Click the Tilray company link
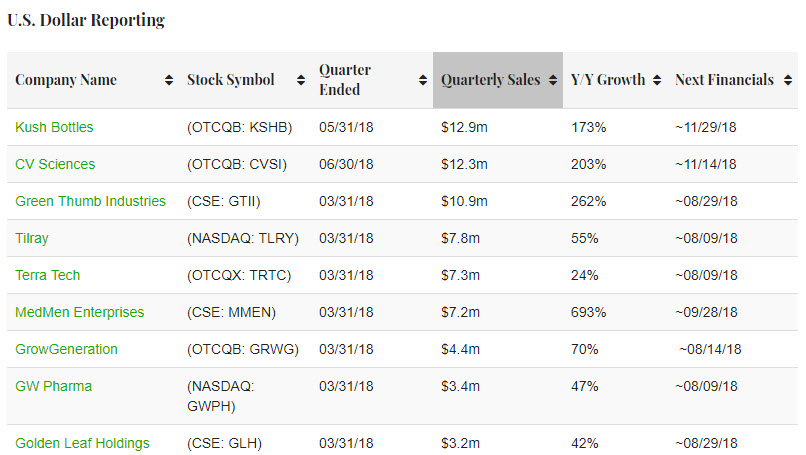The image size is (806, 455). coord(32,238)
